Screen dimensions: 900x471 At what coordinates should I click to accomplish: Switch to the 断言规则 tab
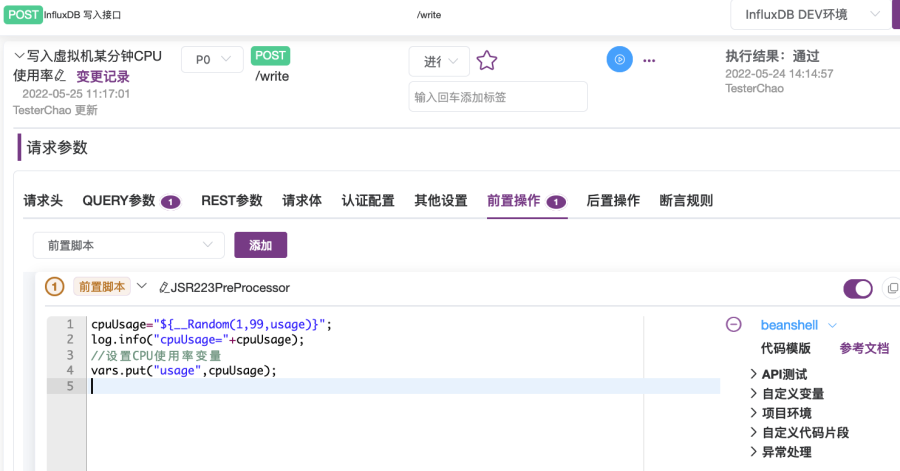(686, 201)
